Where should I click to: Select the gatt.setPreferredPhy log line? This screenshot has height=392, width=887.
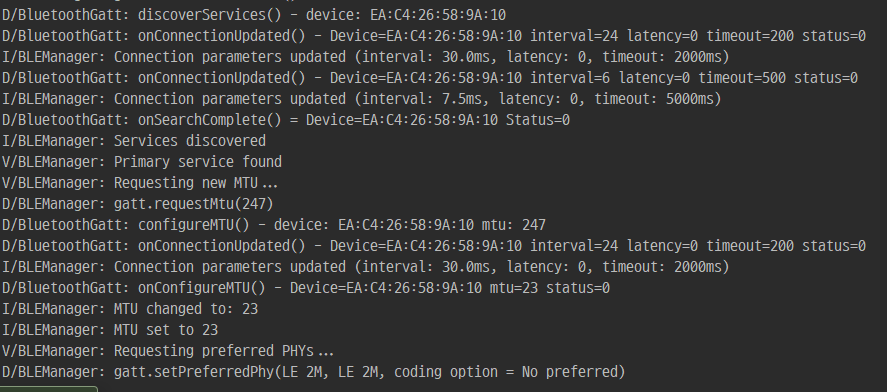(x=313, y=372)
